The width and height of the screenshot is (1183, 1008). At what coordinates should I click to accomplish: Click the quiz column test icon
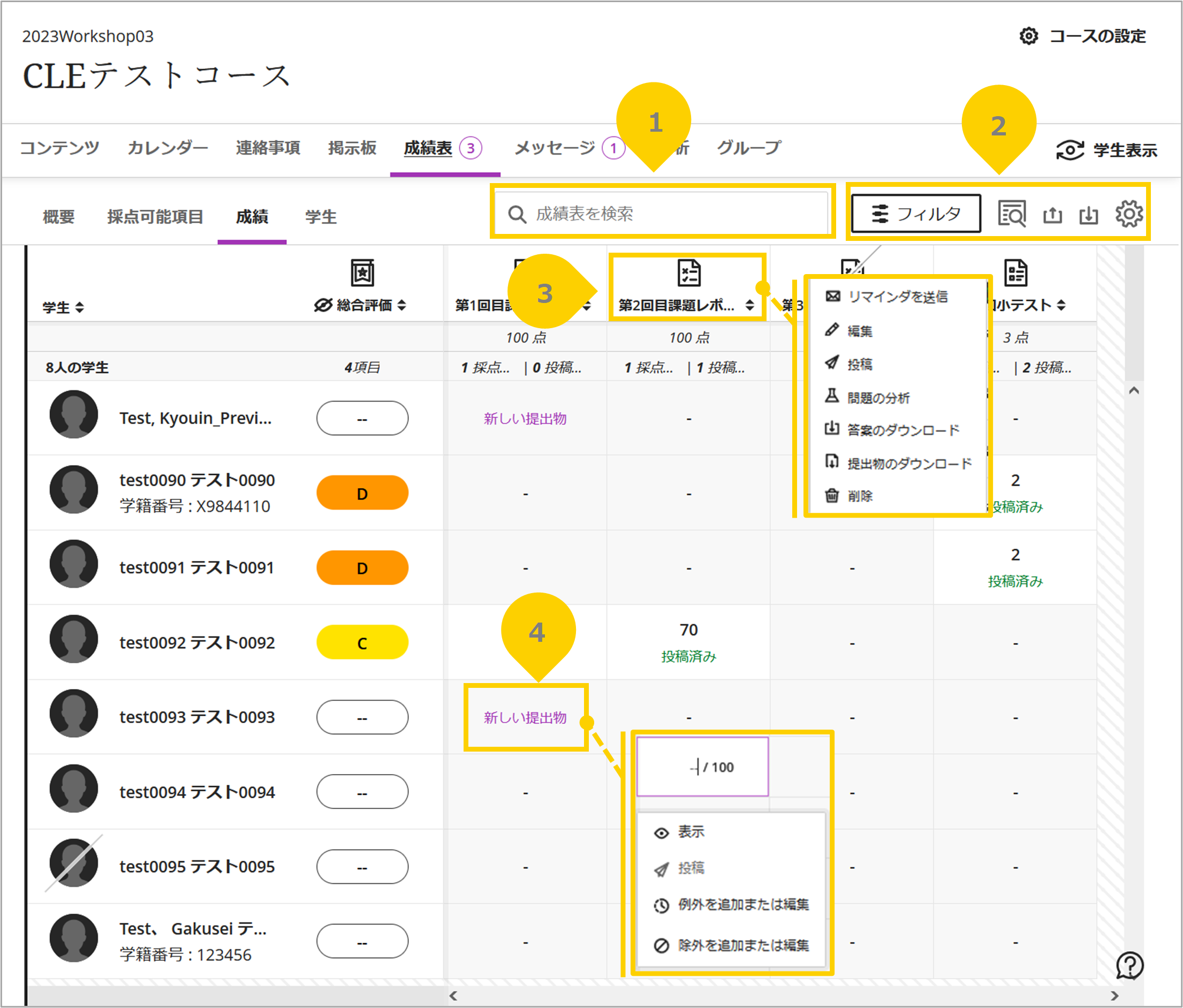[1015, 272]
